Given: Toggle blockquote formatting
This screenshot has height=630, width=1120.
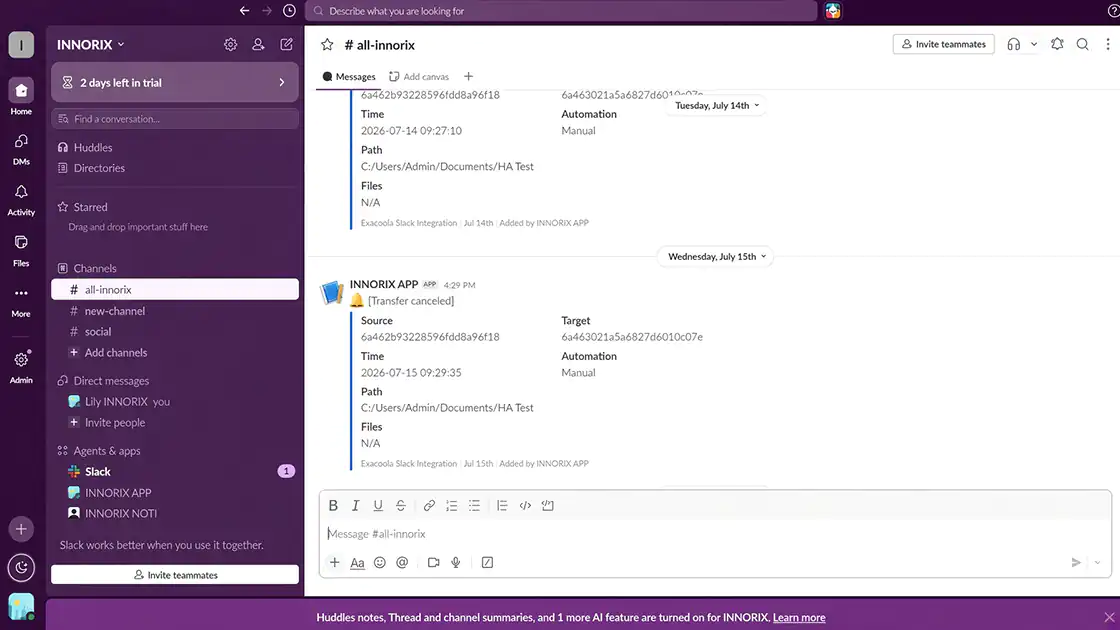Looking at the screenshot, I should tap(502, 506).
